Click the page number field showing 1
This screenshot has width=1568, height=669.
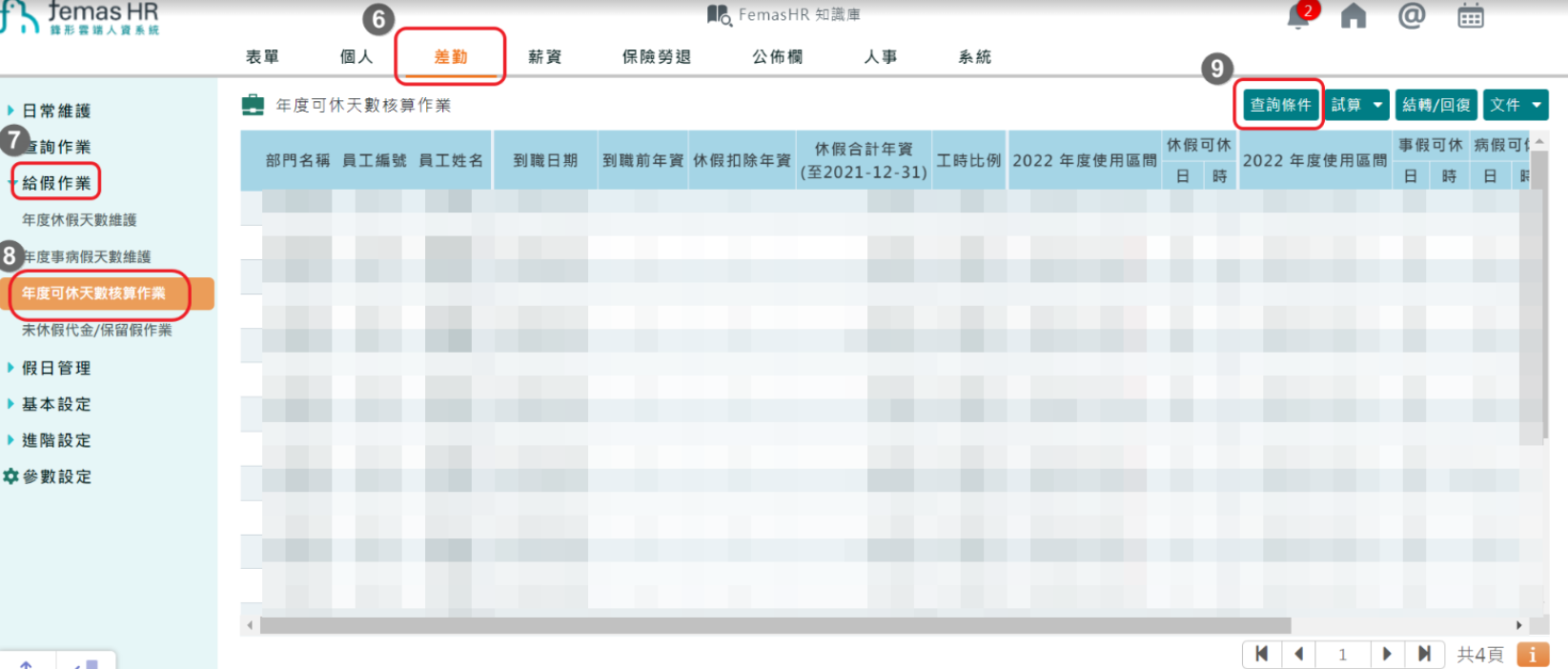tap(1343, 655)
